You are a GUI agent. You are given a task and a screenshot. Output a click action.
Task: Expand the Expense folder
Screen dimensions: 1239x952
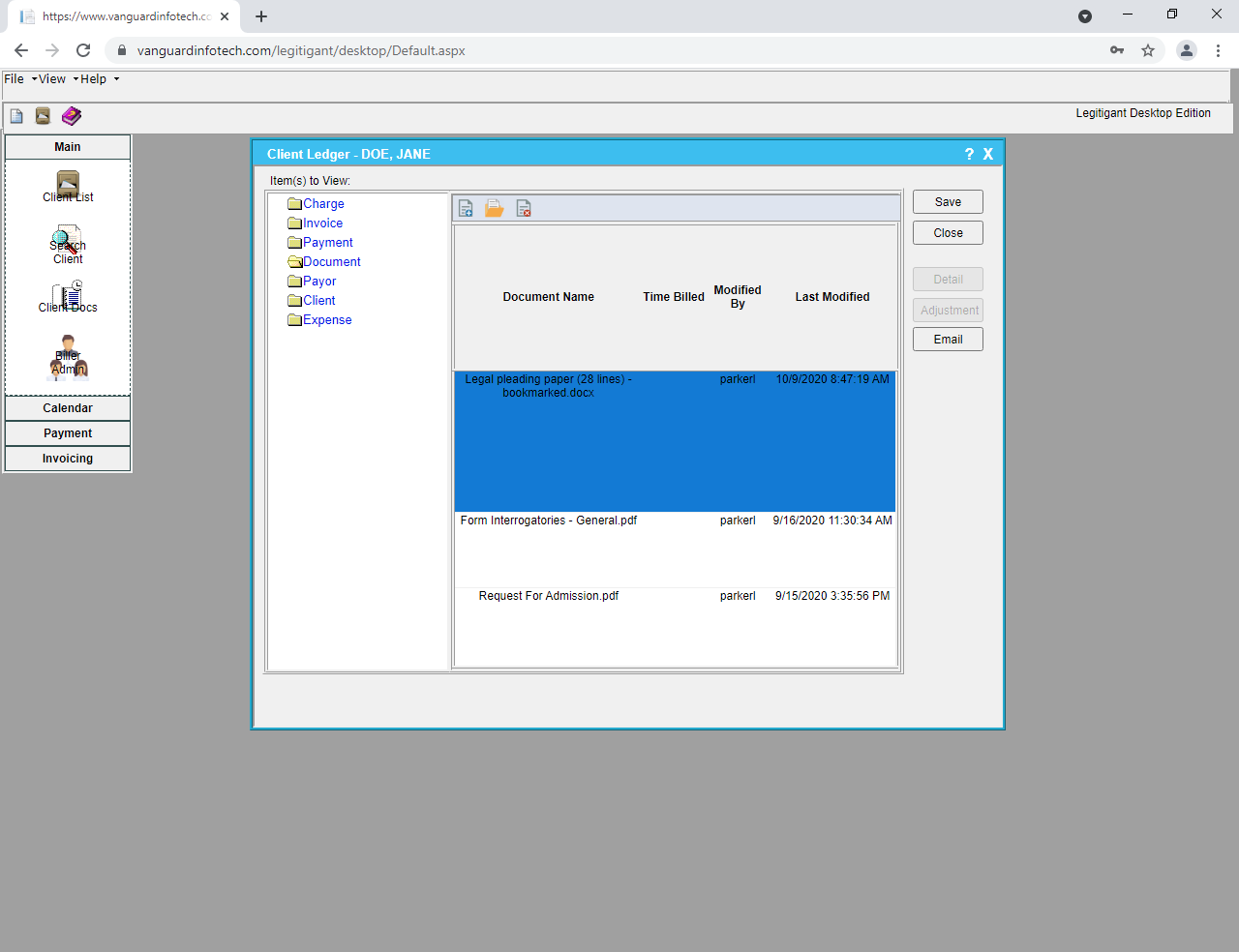coord(326,319)
